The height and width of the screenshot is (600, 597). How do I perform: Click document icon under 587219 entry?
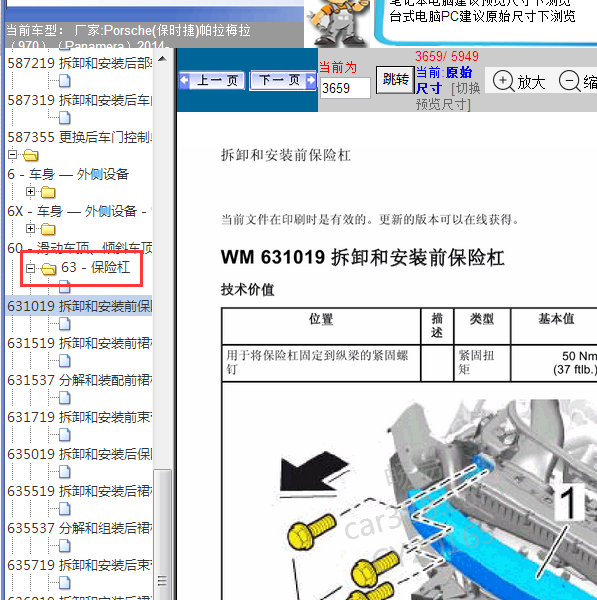click(65, 81)
